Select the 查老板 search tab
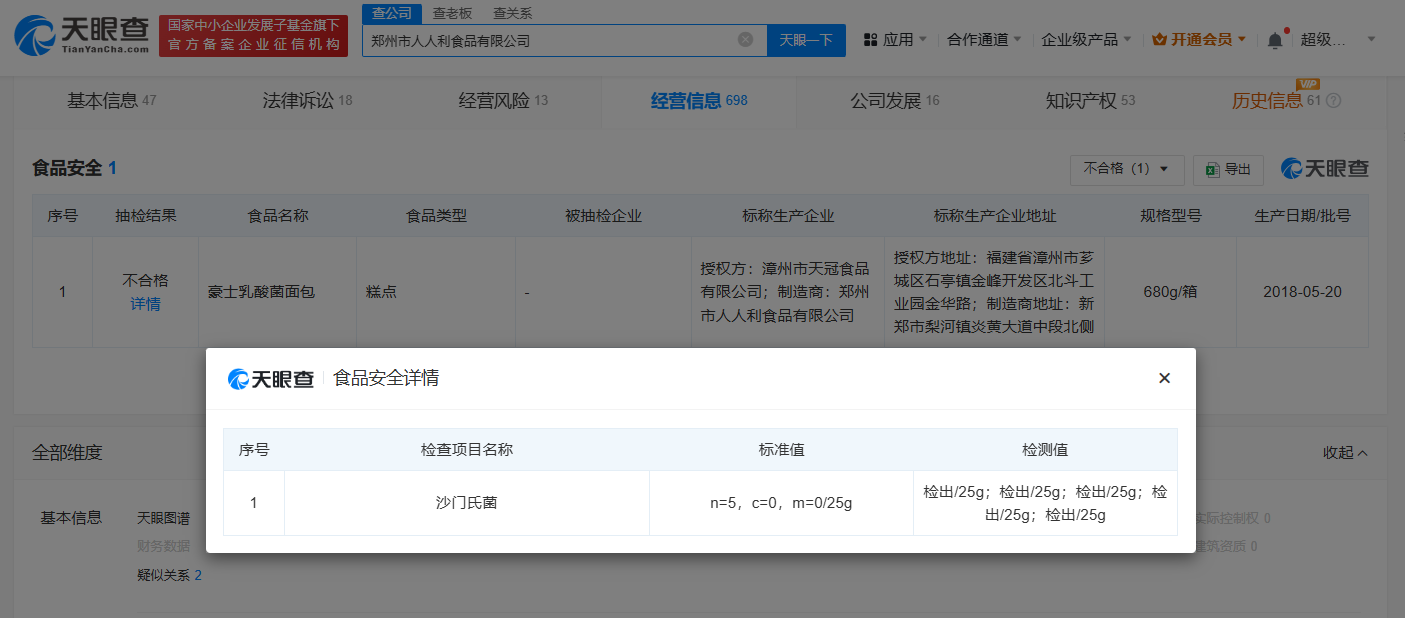Viewport: 1405px width, 618px height. 452,13
